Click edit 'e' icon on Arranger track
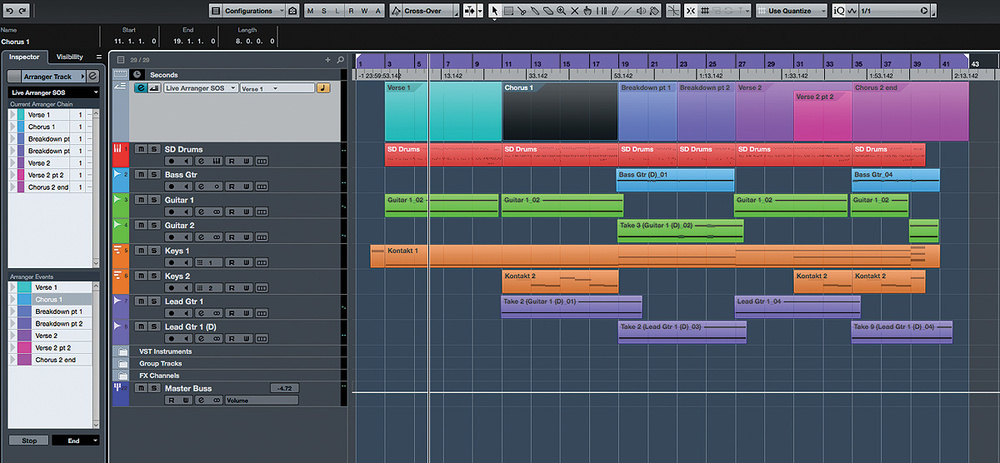 pyautogui.click(x=140, y=88)
